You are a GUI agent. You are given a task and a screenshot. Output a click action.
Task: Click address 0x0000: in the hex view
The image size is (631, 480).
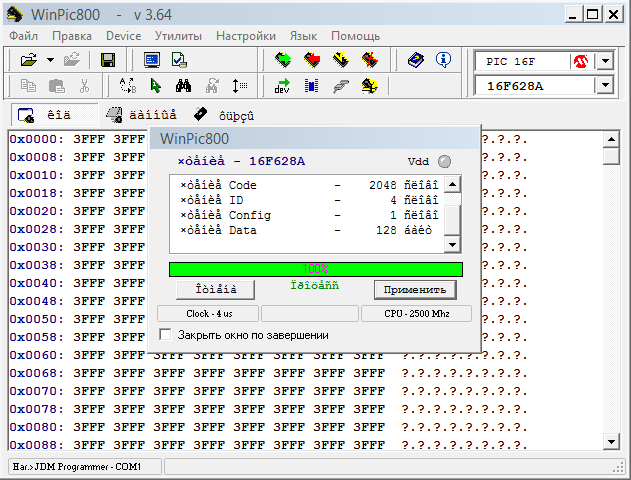(37, 139)
